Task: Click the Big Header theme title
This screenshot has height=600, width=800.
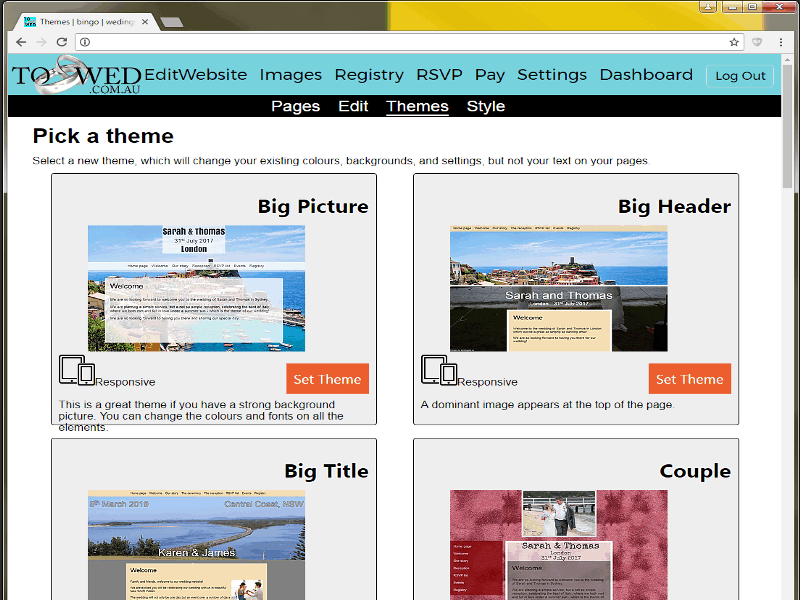Action: pos(674,207)
